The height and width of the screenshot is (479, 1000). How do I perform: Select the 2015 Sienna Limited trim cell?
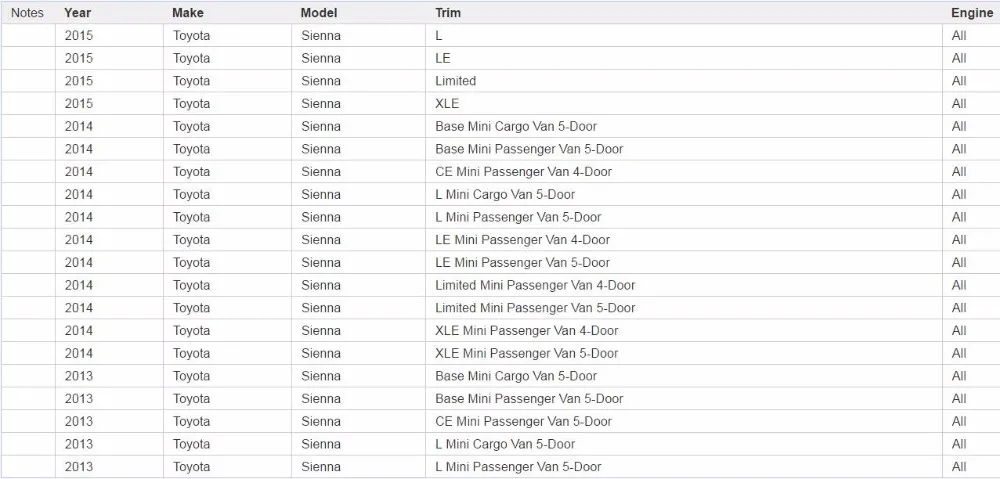(x=684, y=81)
